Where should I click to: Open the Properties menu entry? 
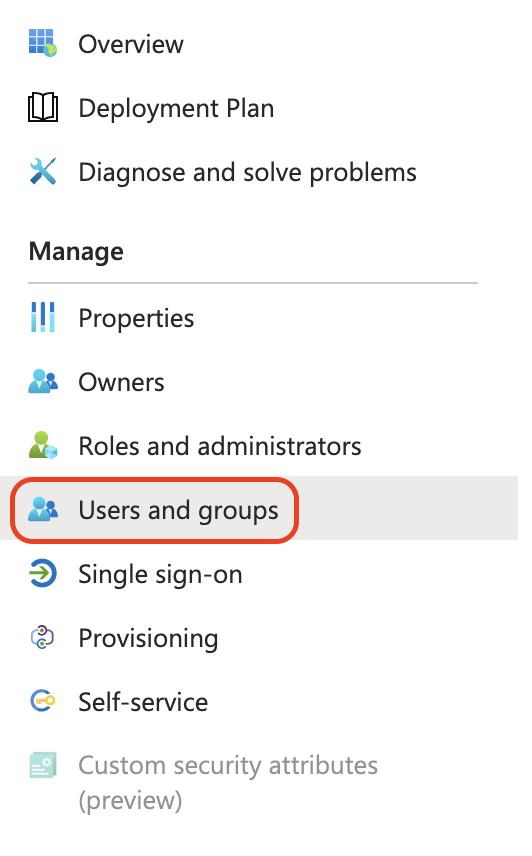coord(136,318)
